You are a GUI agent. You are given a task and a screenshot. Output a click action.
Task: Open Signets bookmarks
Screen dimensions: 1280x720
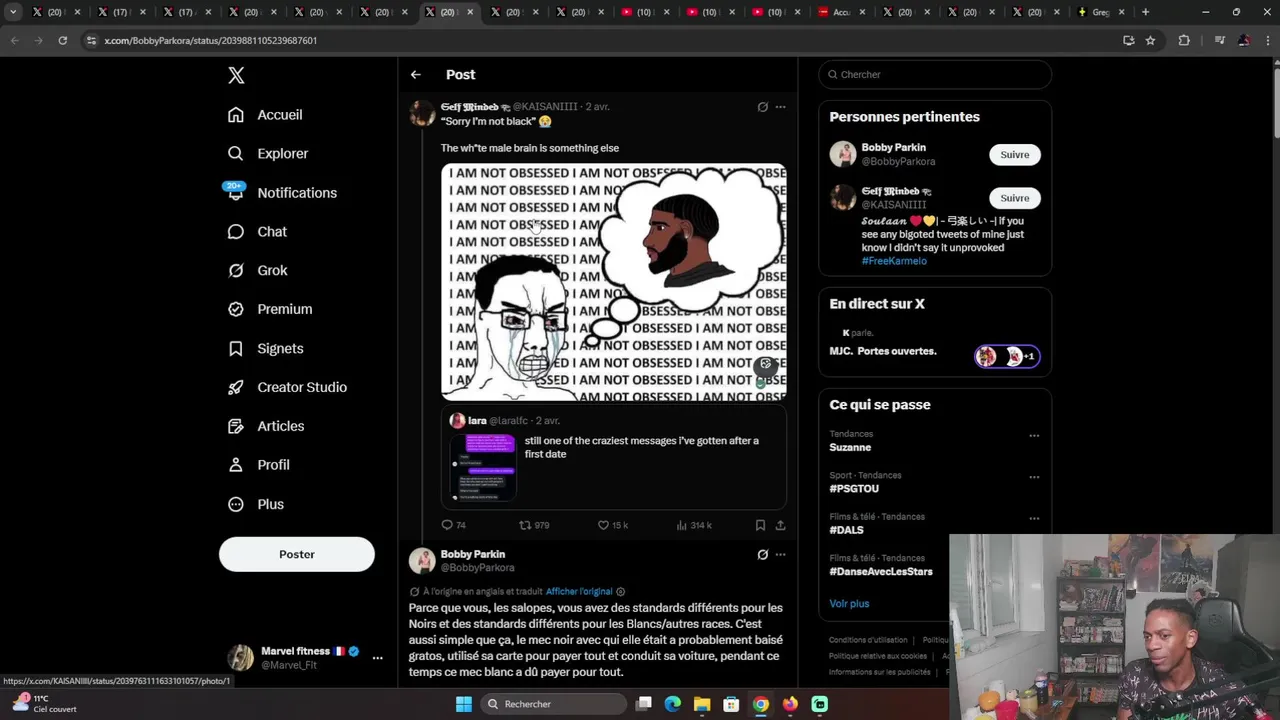coord(265,349)
